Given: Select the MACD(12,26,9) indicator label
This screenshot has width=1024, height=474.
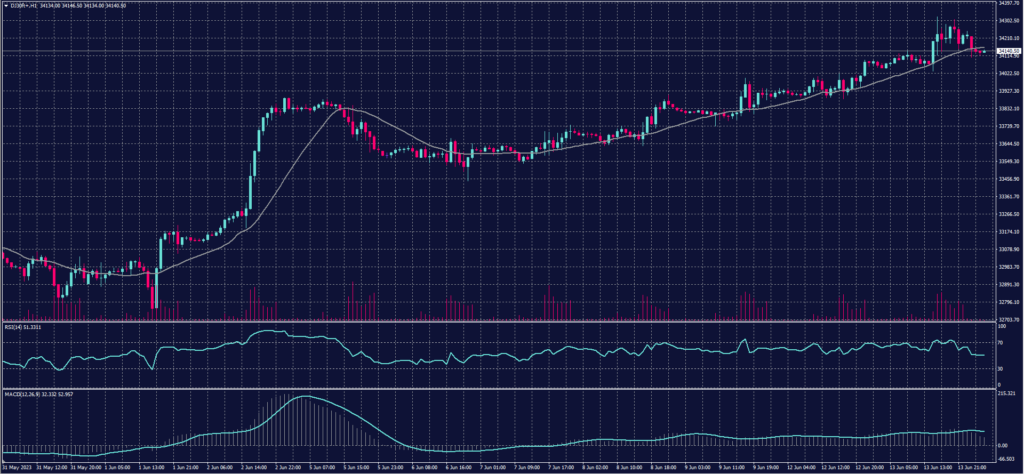Looking at the screenshot, I should pyautogui.click(x=27, y=392).
